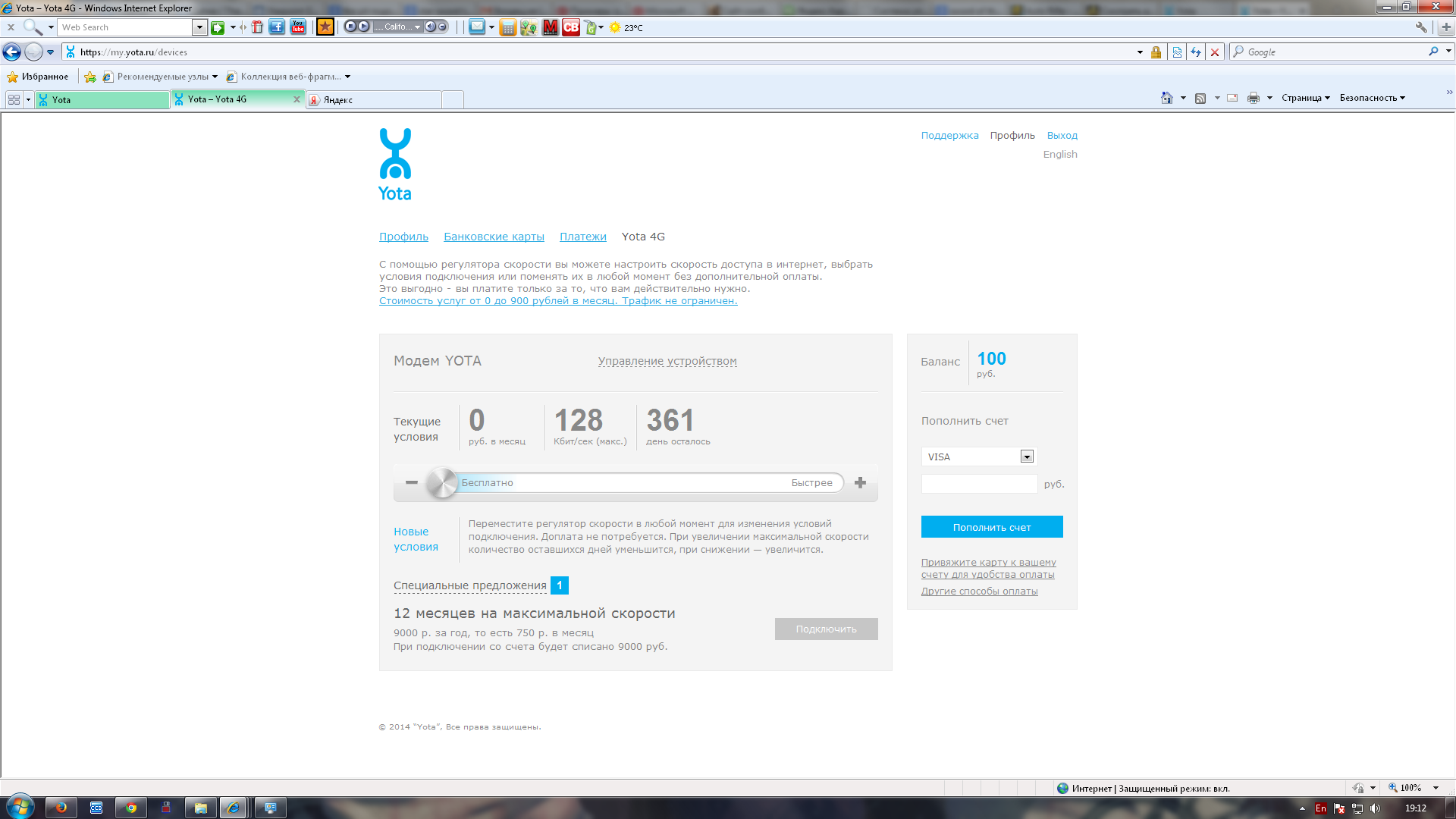Refresh the page with the reload icon
The width and height of the screenshot is (1456, 819).
[1196, 52]
